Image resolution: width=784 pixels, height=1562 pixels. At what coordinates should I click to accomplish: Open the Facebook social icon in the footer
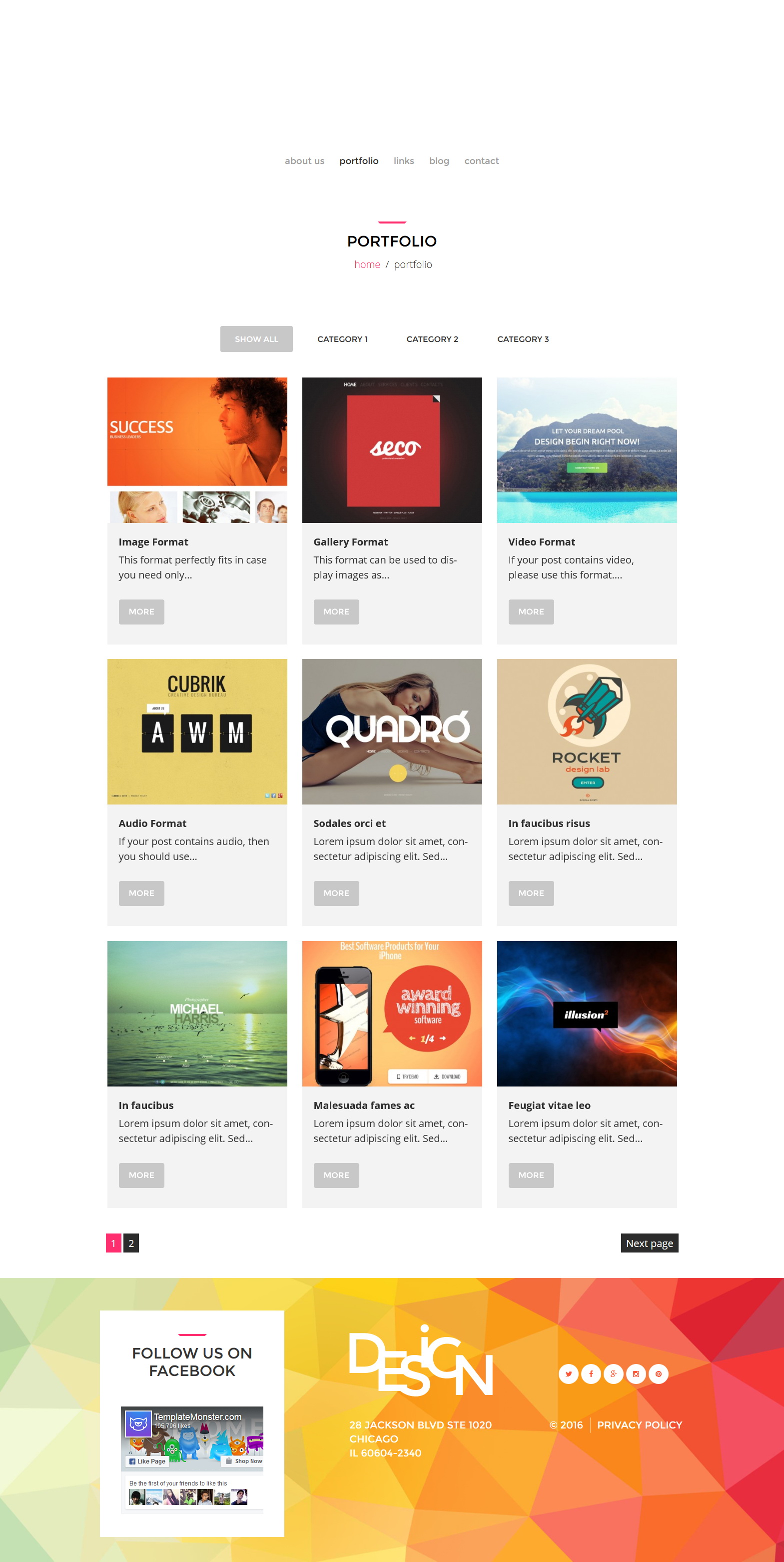click(591, 1373)
